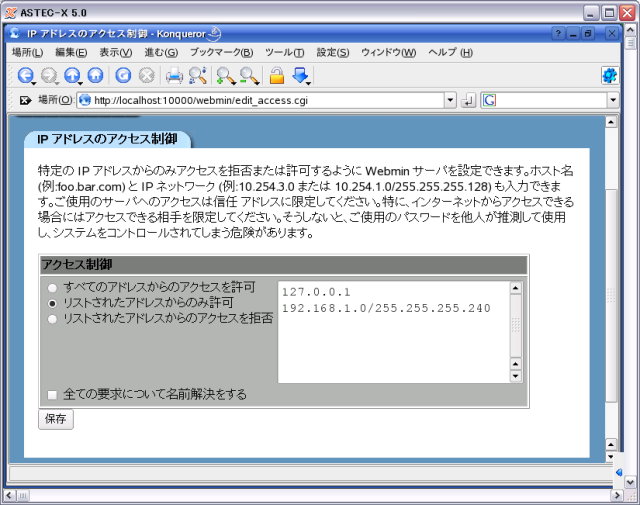Open the ブックマーク(B) menu
640x505 pixels.
click(x=221, y=52)
